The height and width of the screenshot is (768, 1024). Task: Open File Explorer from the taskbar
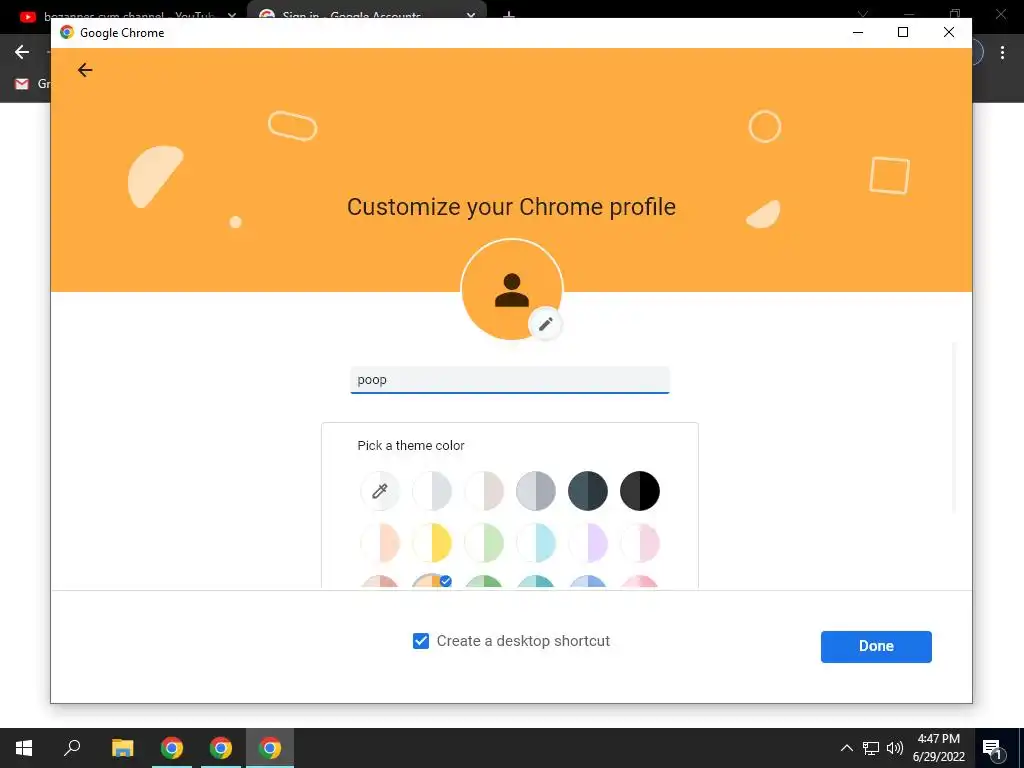122,748
